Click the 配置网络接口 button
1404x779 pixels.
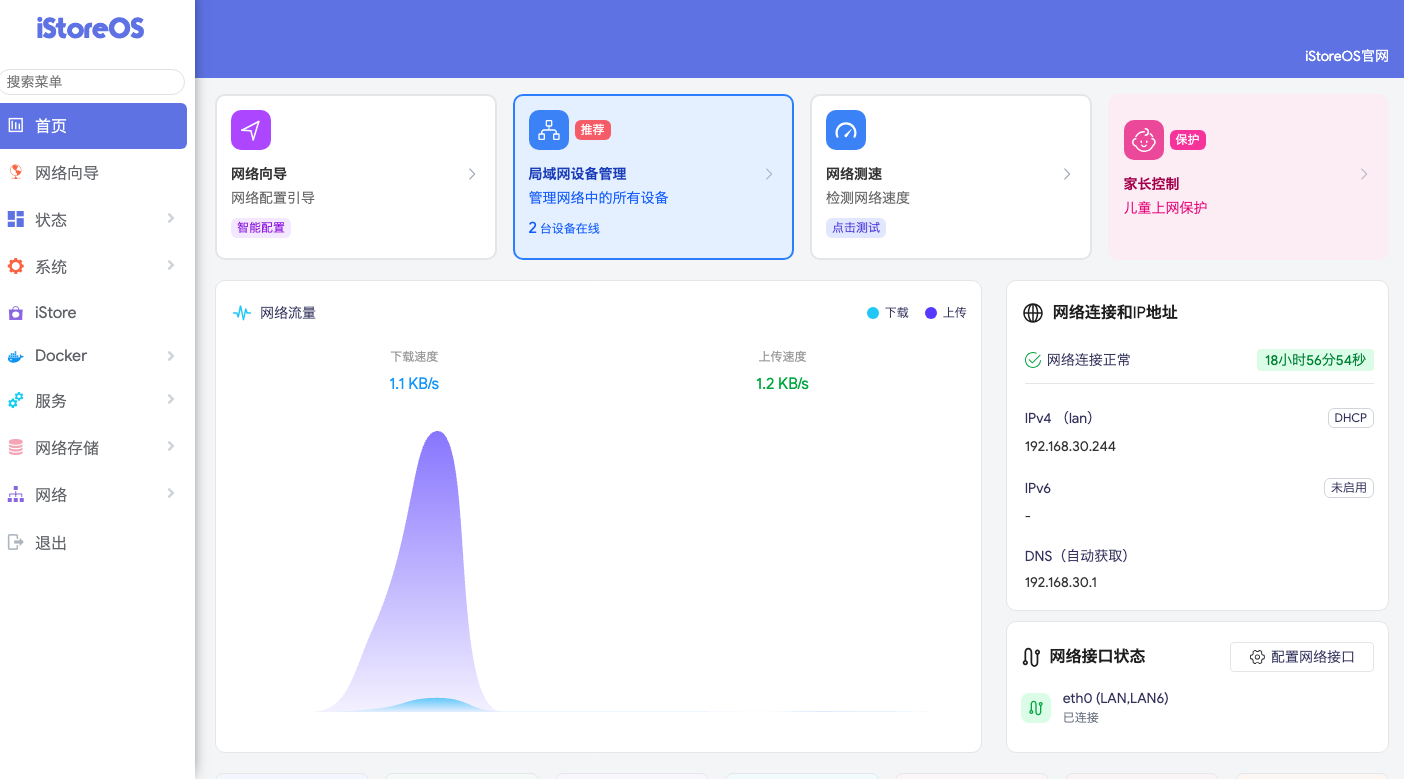point(1302,657)
